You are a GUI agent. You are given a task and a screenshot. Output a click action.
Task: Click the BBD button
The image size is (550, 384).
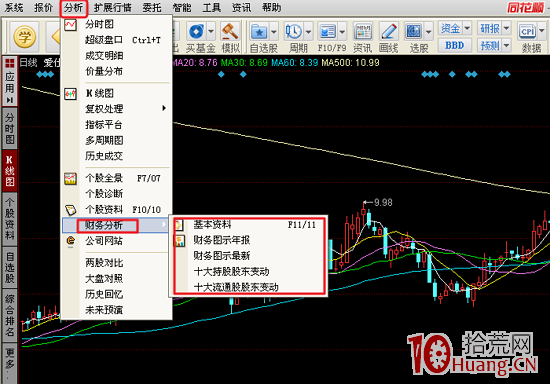(455, 45)
